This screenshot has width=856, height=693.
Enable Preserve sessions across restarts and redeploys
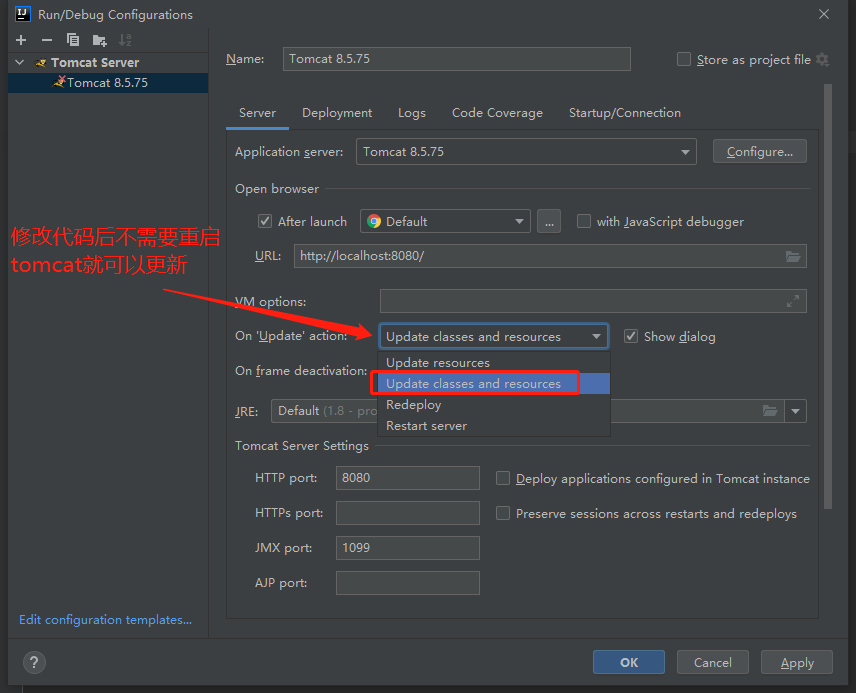pos(503,513)
